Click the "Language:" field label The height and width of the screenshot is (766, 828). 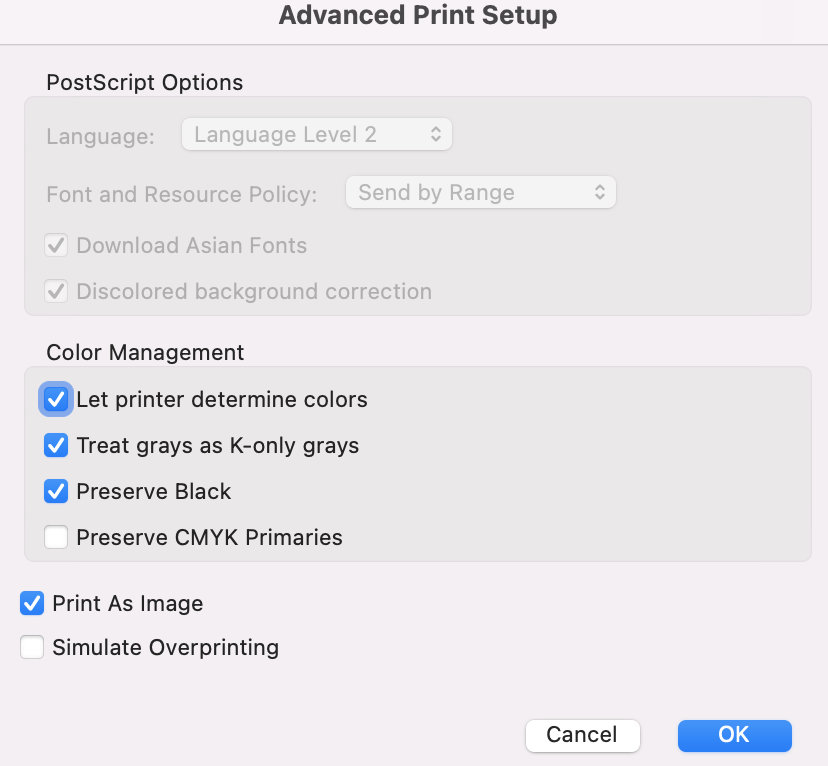[100, 136]
